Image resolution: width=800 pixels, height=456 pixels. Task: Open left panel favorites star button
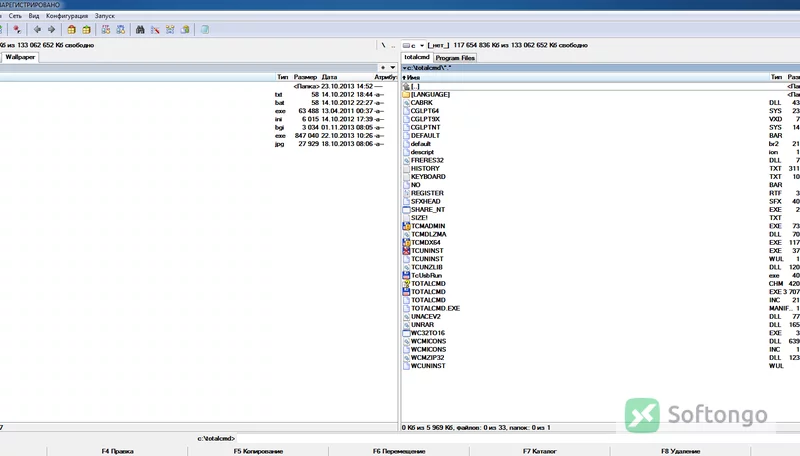pyautogui.click(x=383, y=67)
